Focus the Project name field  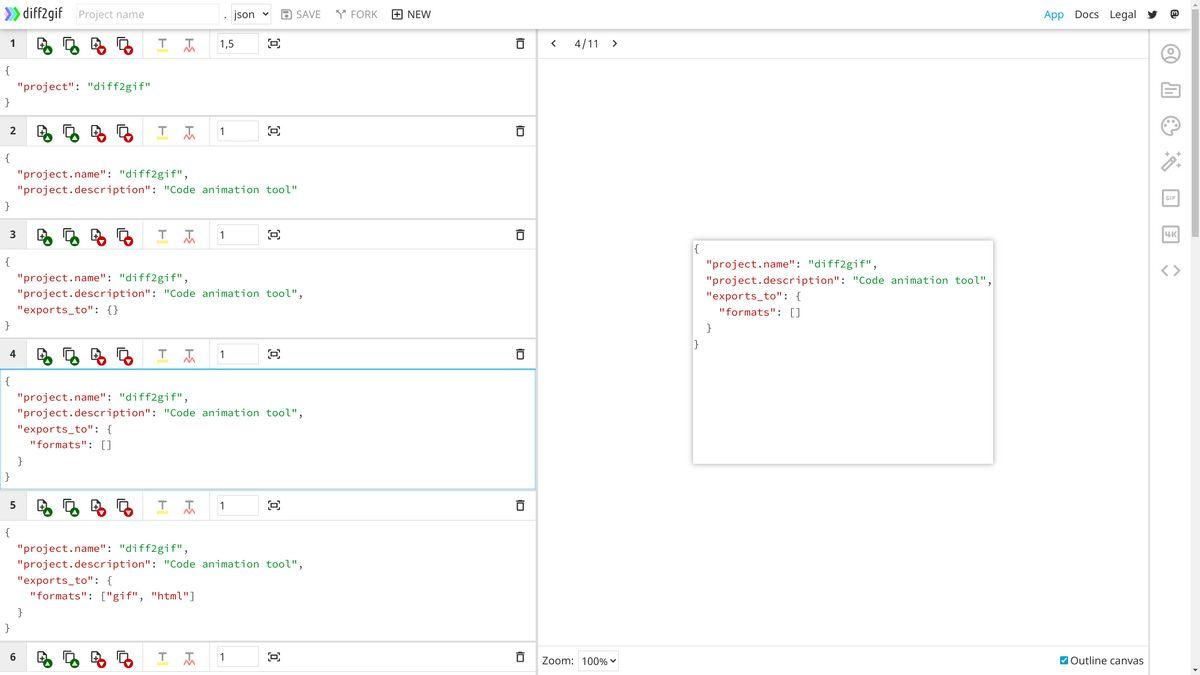coord(147,14)
